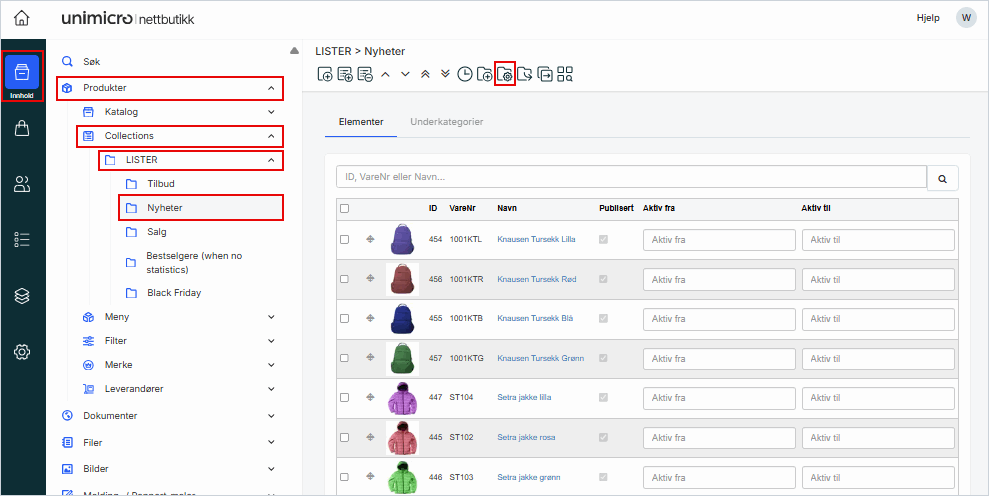The image size is (989, 496).
Task: Click the double-chevron move to top icon
Action: tap(425, 74)
